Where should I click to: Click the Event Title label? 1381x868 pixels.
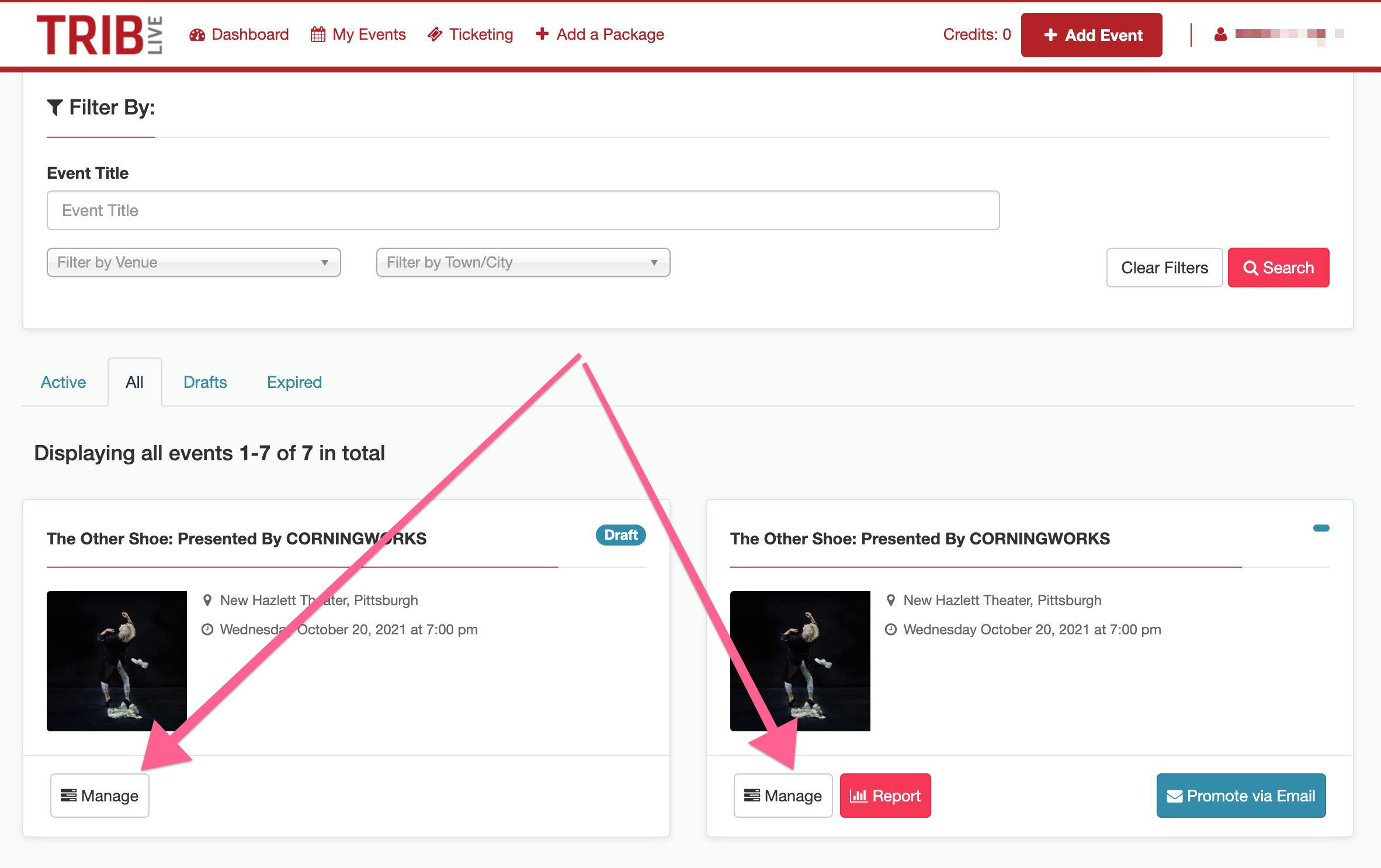click(88, 173)
